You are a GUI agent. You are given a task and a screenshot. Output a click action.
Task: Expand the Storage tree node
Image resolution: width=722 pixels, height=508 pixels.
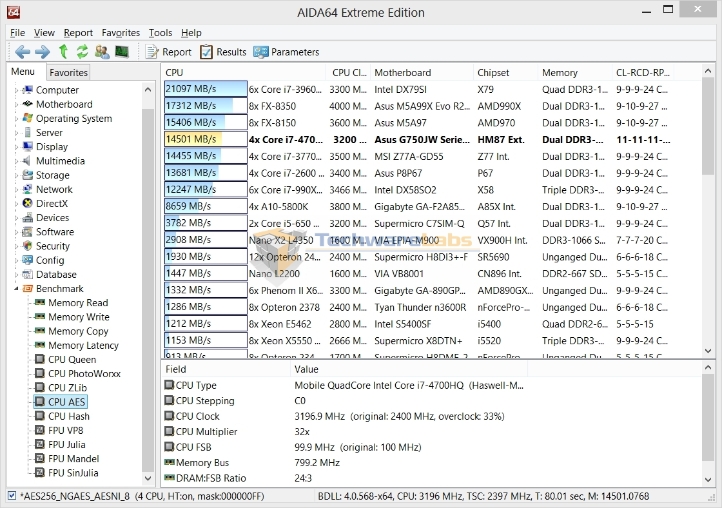[x=16, y=175]
